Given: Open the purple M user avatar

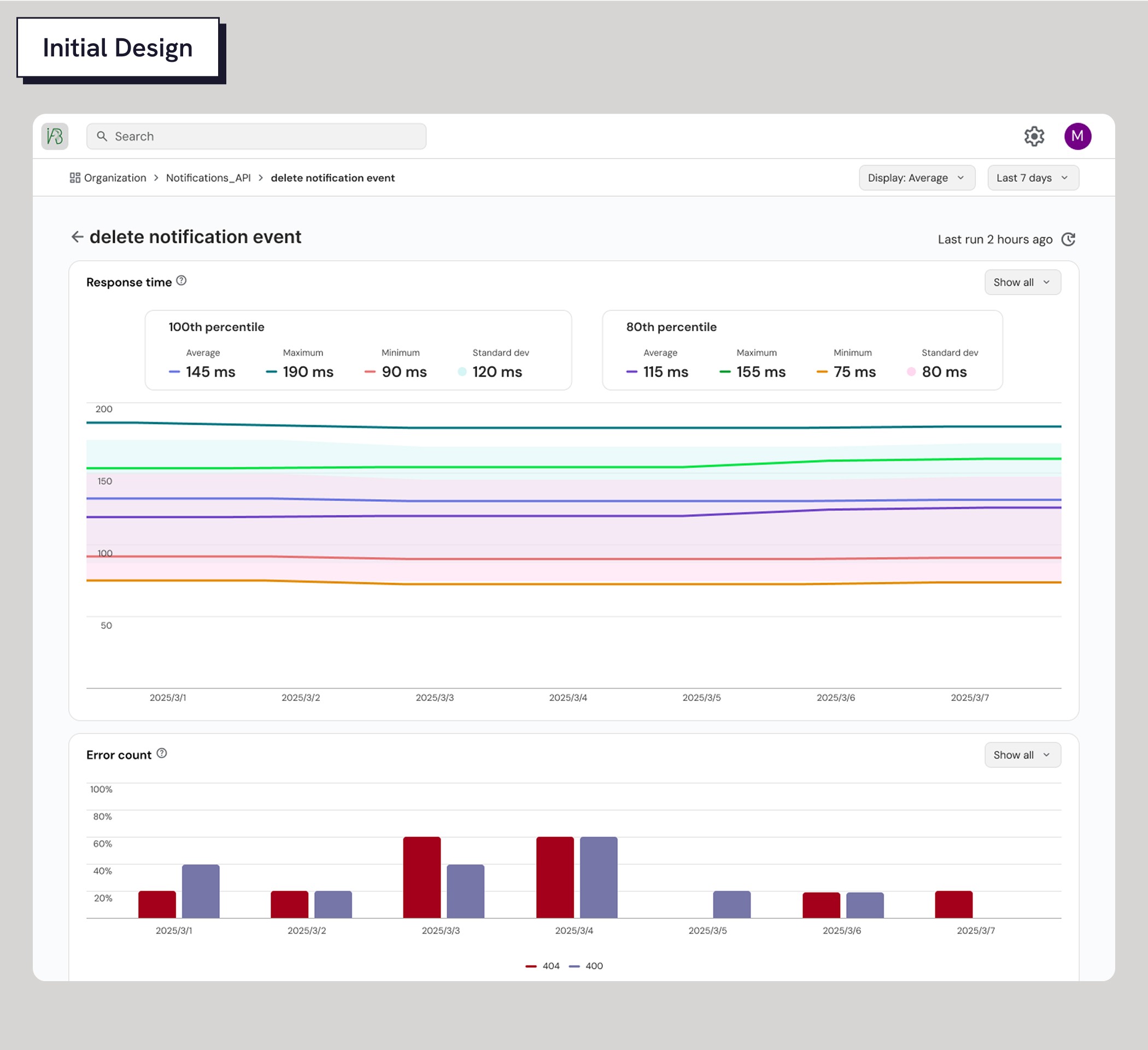Looking at the screenshot, I should 1077,136.
